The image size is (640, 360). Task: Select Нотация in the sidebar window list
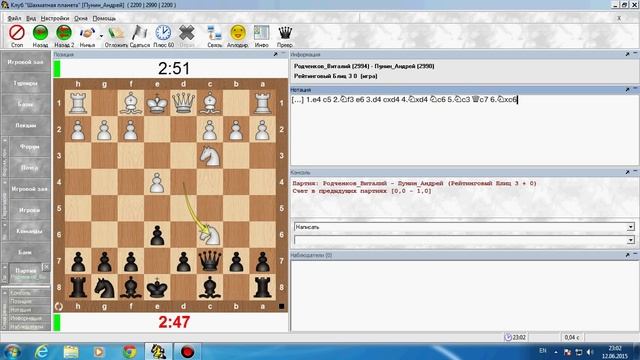click(x=20, y=310)
